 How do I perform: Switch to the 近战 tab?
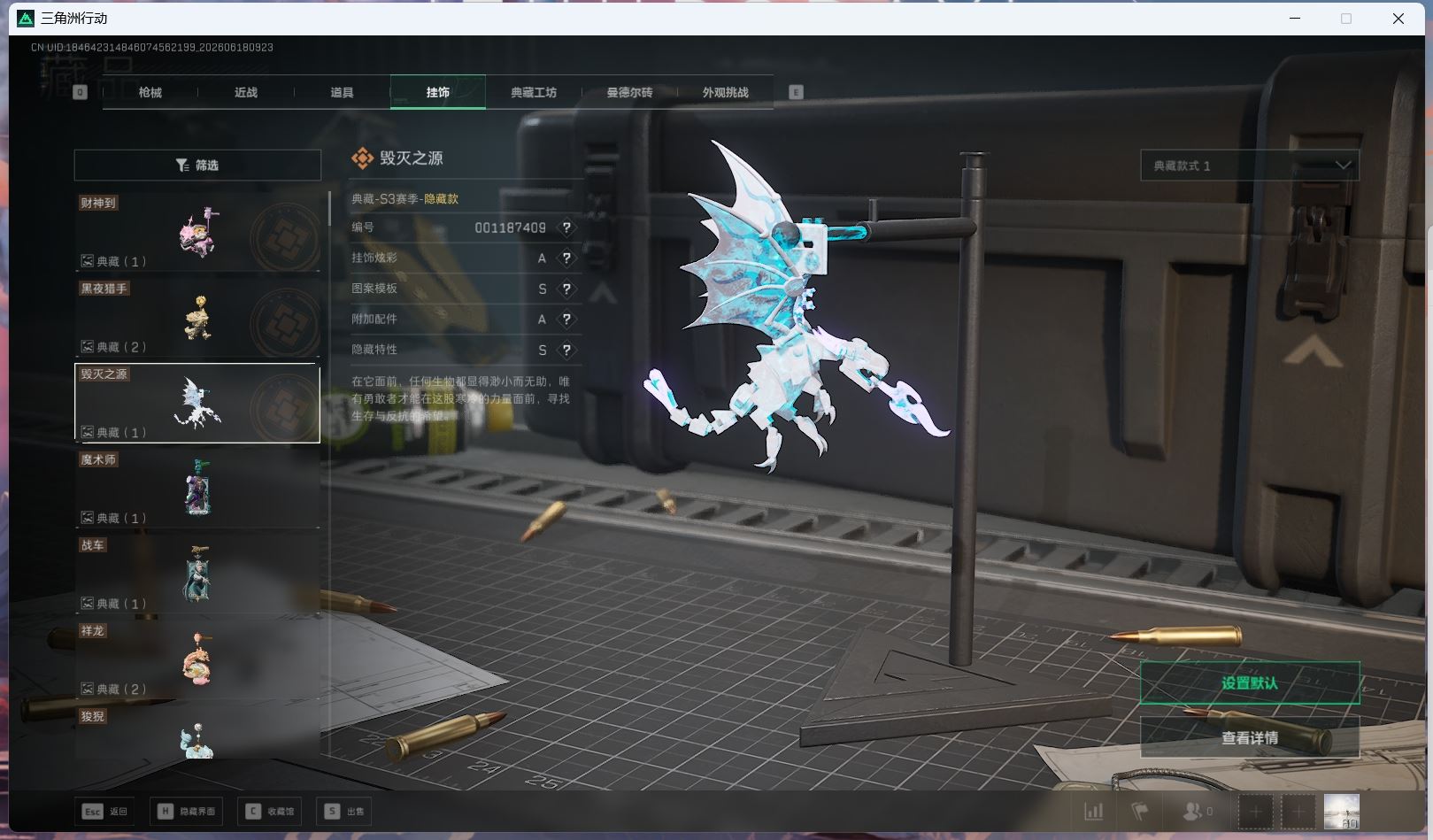click(246, 92)
